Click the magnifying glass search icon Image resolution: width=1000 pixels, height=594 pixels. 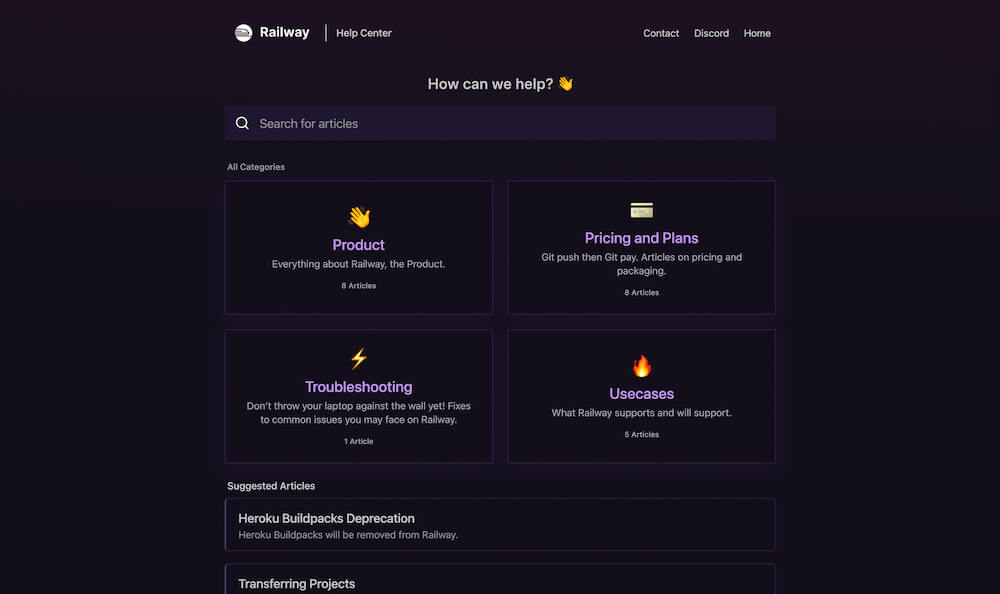[x=242, y=123]
